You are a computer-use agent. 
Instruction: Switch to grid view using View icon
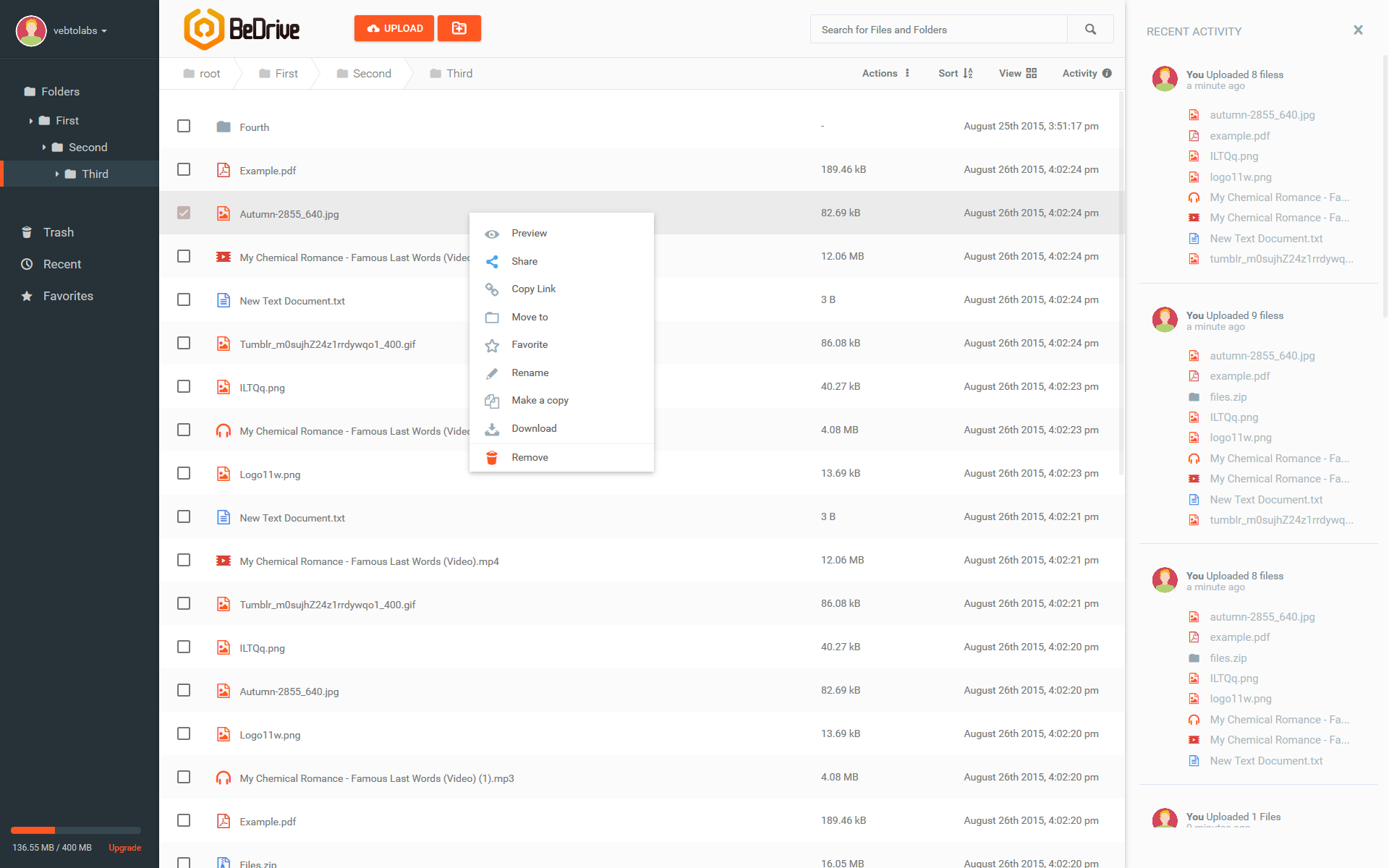click(1031, 73)
